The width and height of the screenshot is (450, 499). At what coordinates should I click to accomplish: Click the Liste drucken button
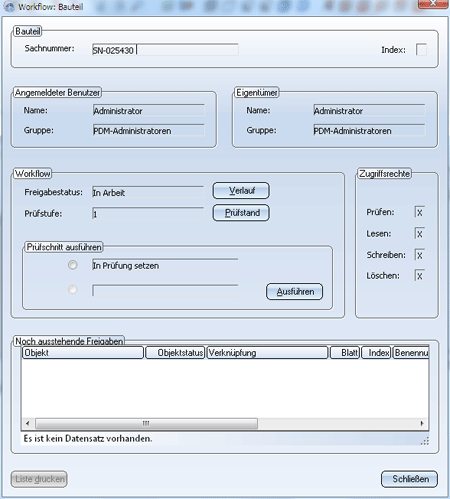tap(39, 479)
